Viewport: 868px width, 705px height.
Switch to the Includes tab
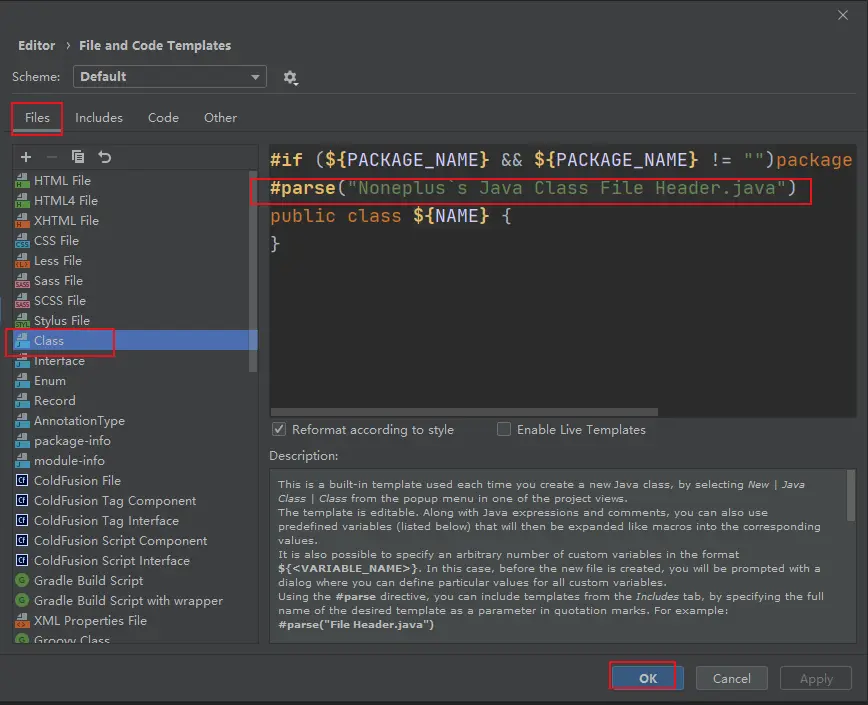click(x=99, y=118)
